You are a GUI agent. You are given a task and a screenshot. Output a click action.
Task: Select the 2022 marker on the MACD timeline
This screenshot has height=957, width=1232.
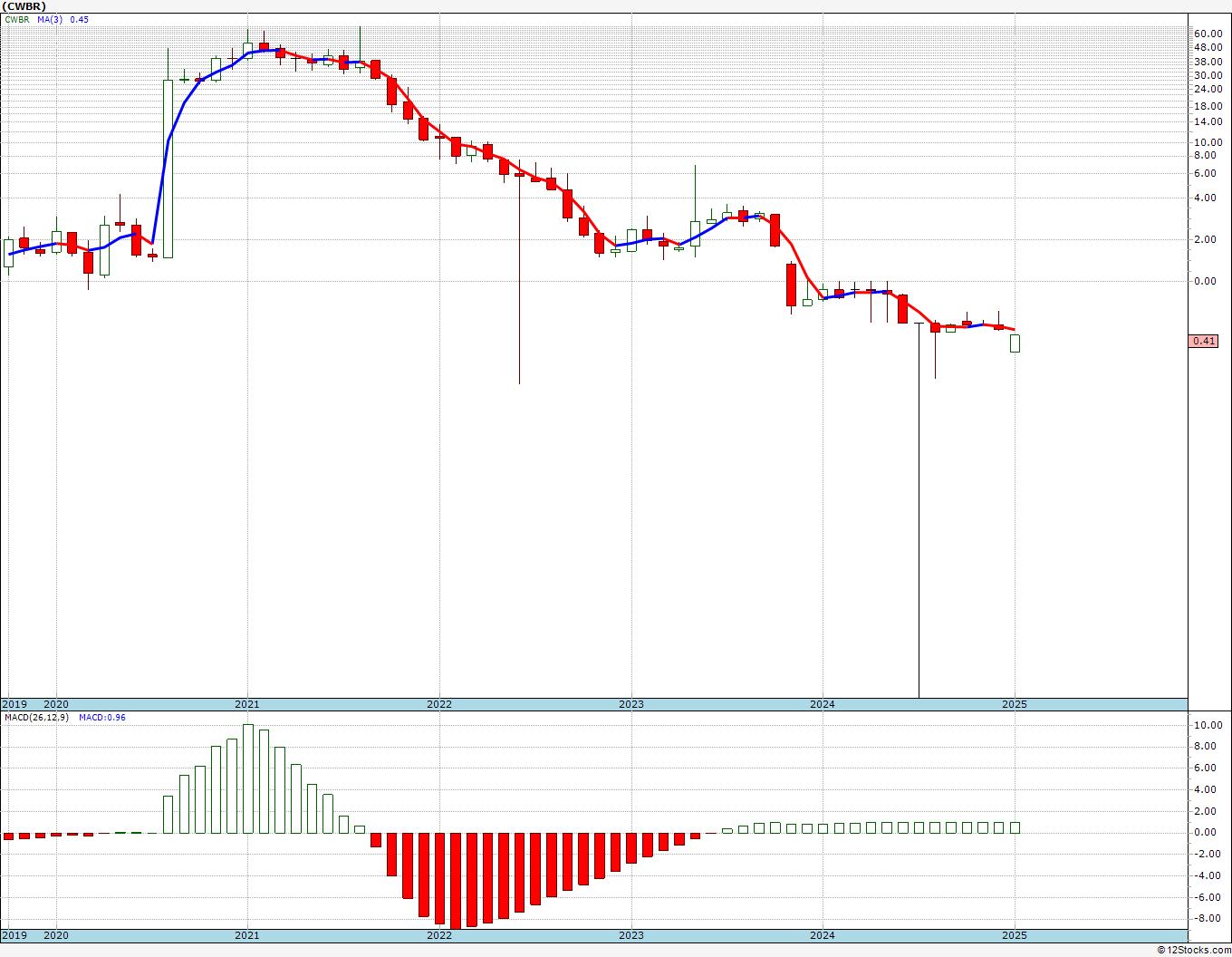(439, 935)
